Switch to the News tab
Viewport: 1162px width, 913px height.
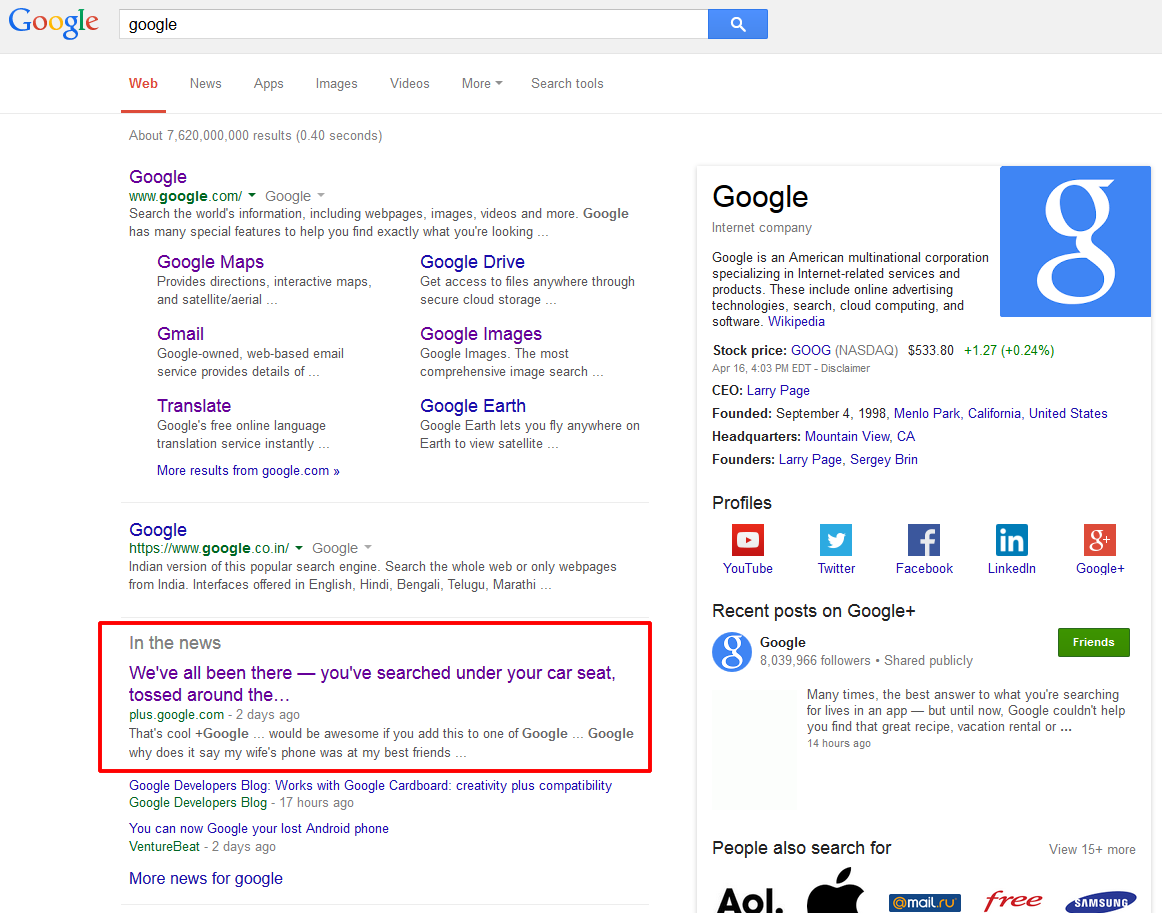(205, 84)
